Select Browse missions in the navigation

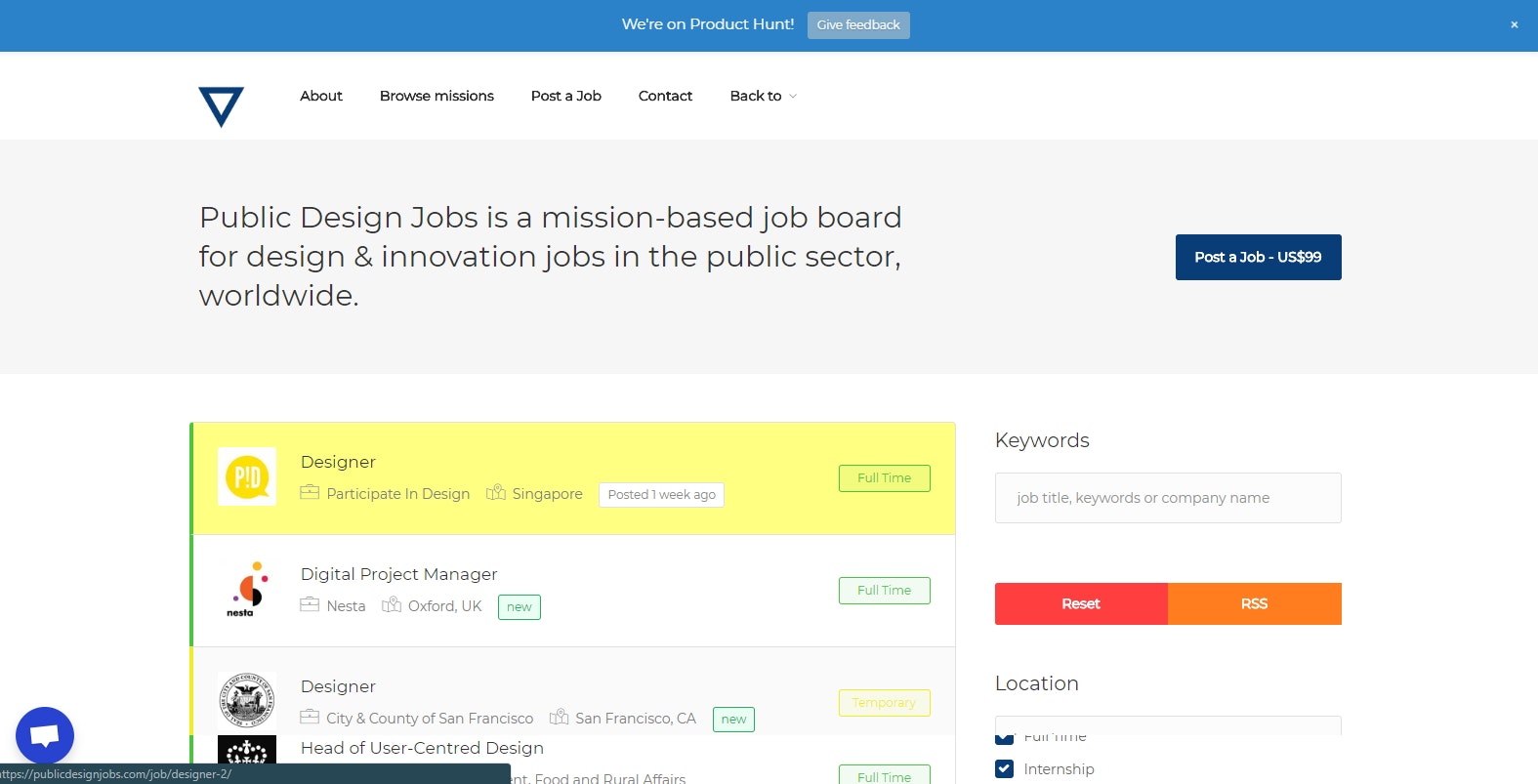click(x=436, y=96)
